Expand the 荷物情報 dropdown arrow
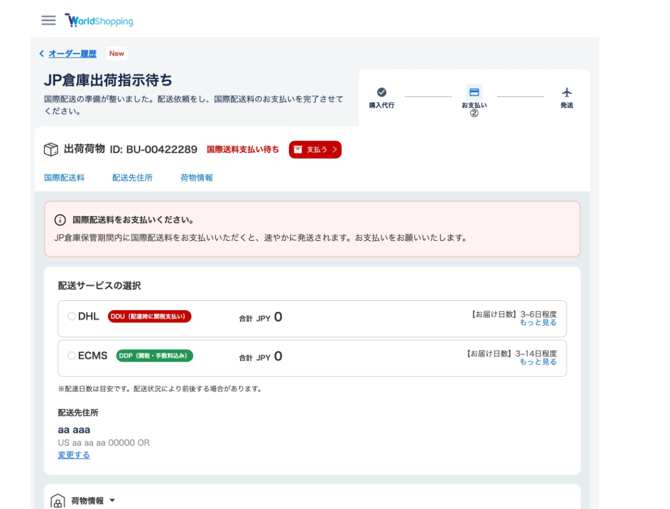This screenshot has height=509, width=670. 112,500
